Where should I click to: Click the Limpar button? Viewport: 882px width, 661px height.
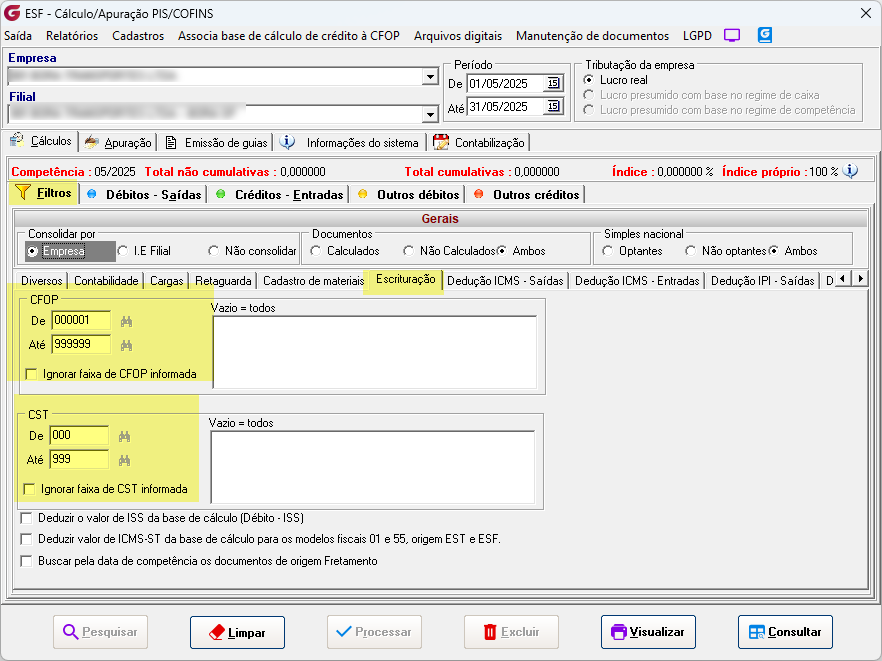tap(237, 632)
